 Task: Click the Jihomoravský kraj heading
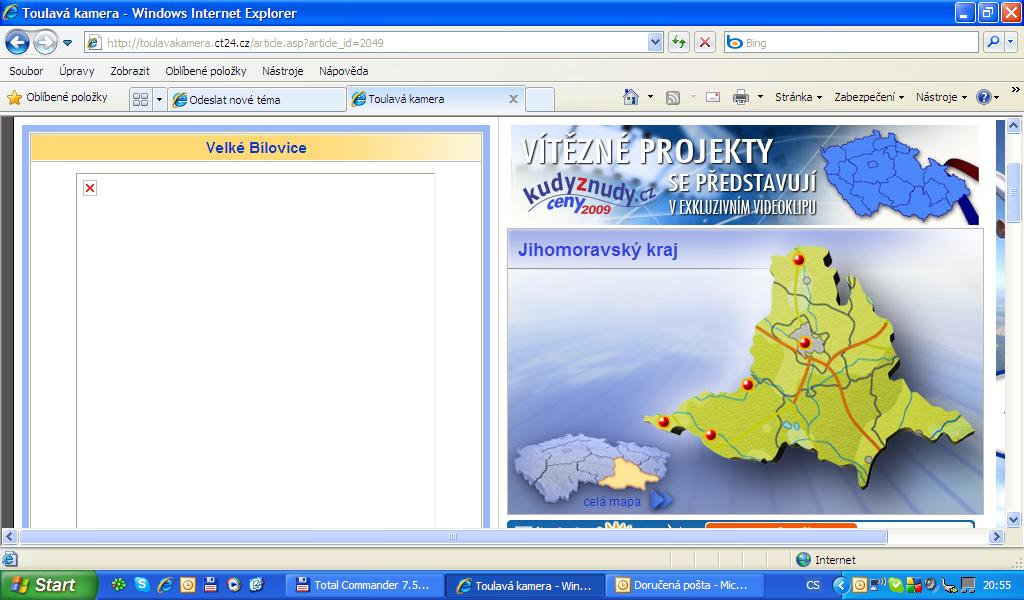click(x=598, y=249)
